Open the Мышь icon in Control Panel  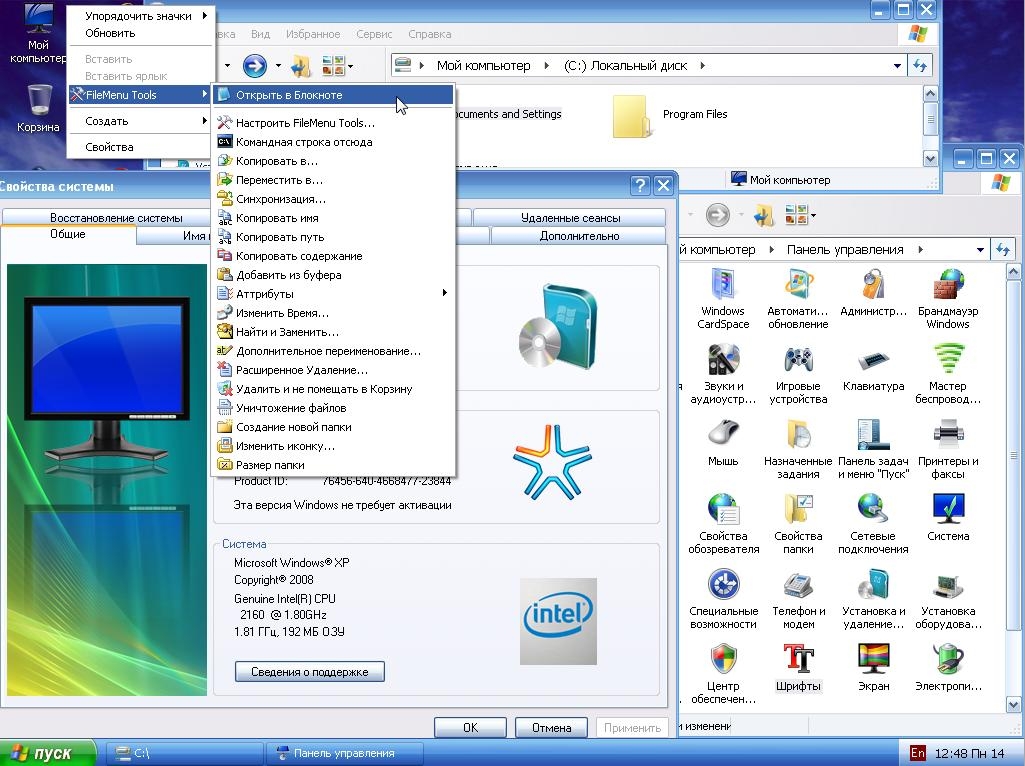coord(722,442)
